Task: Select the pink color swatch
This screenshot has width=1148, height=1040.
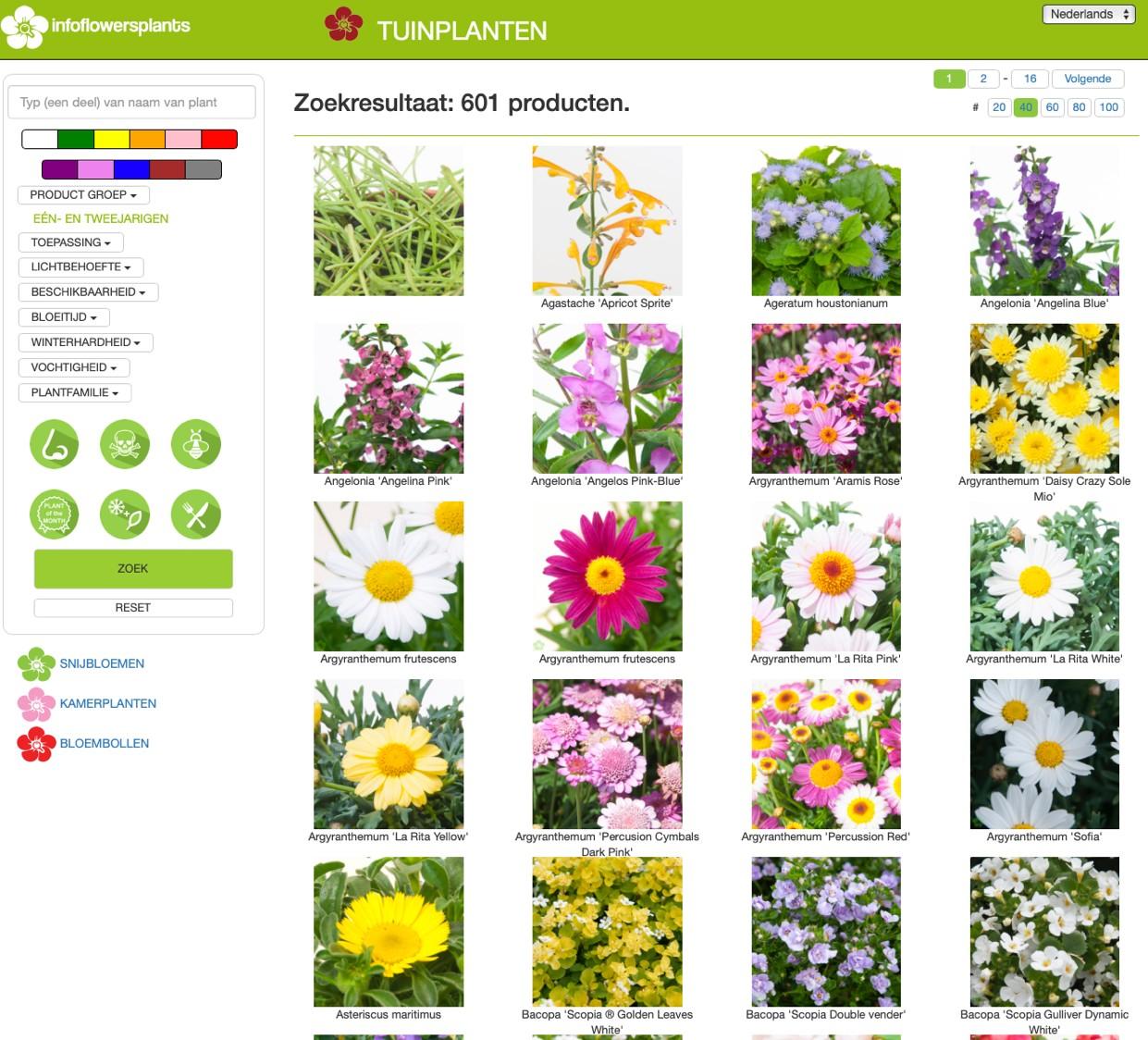Action: click(184, 140)
